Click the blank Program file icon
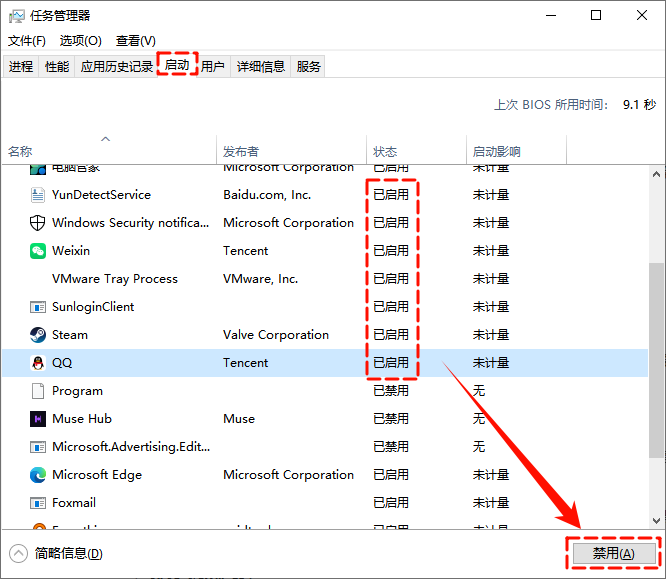This screenshot has height=579, width=666. coord(37,391)
